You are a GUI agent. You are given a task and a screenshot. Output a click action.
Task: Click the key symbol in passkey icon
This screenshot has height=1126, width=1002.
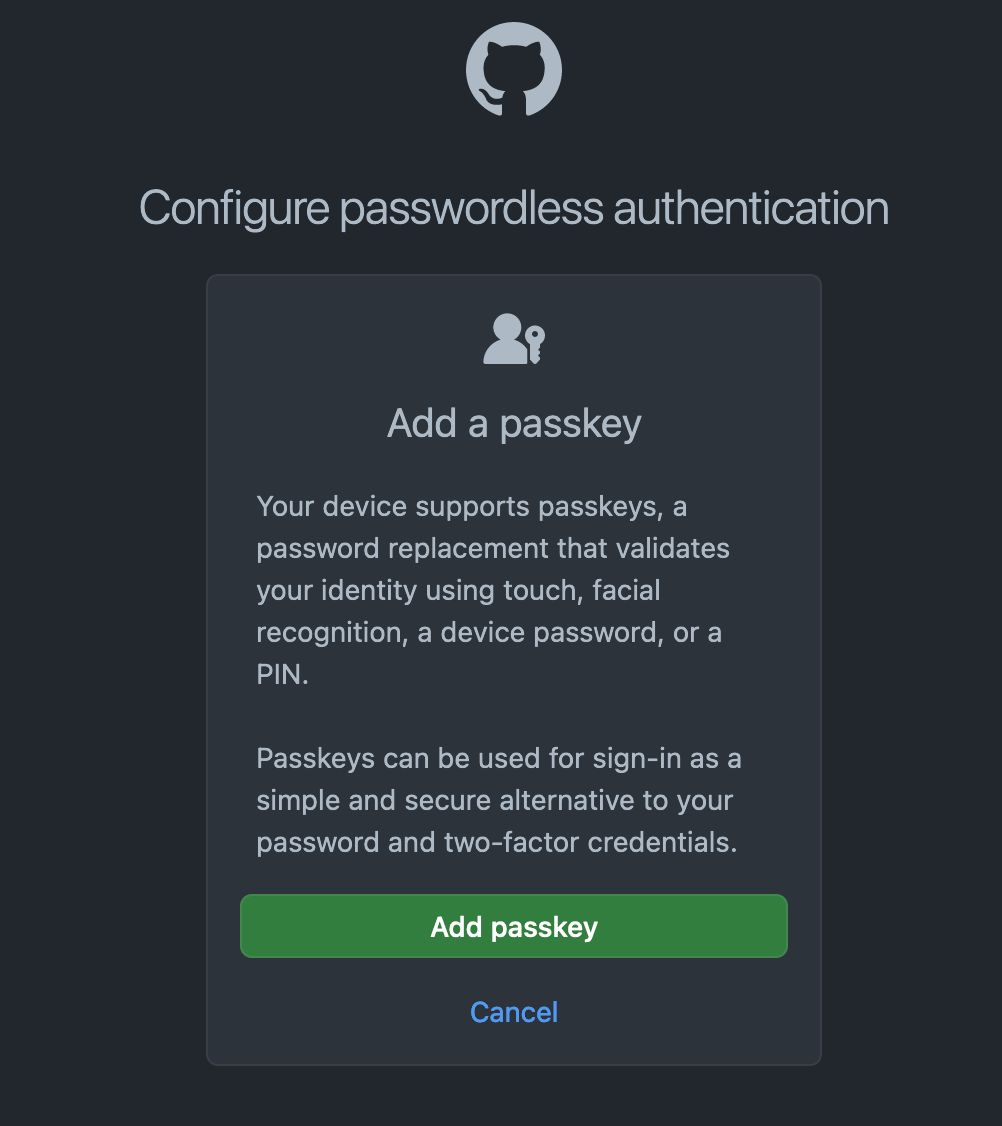pos(534,344)
